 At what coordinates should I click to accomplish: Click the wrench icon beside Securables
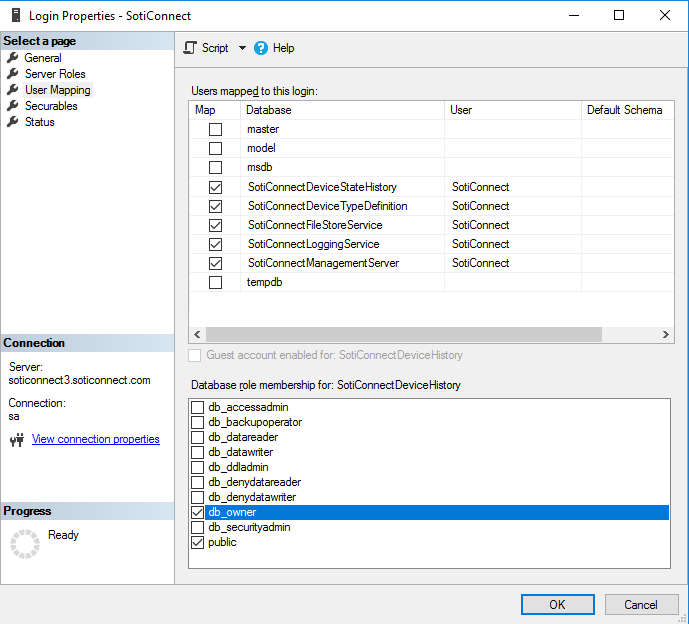pos(13,105)
